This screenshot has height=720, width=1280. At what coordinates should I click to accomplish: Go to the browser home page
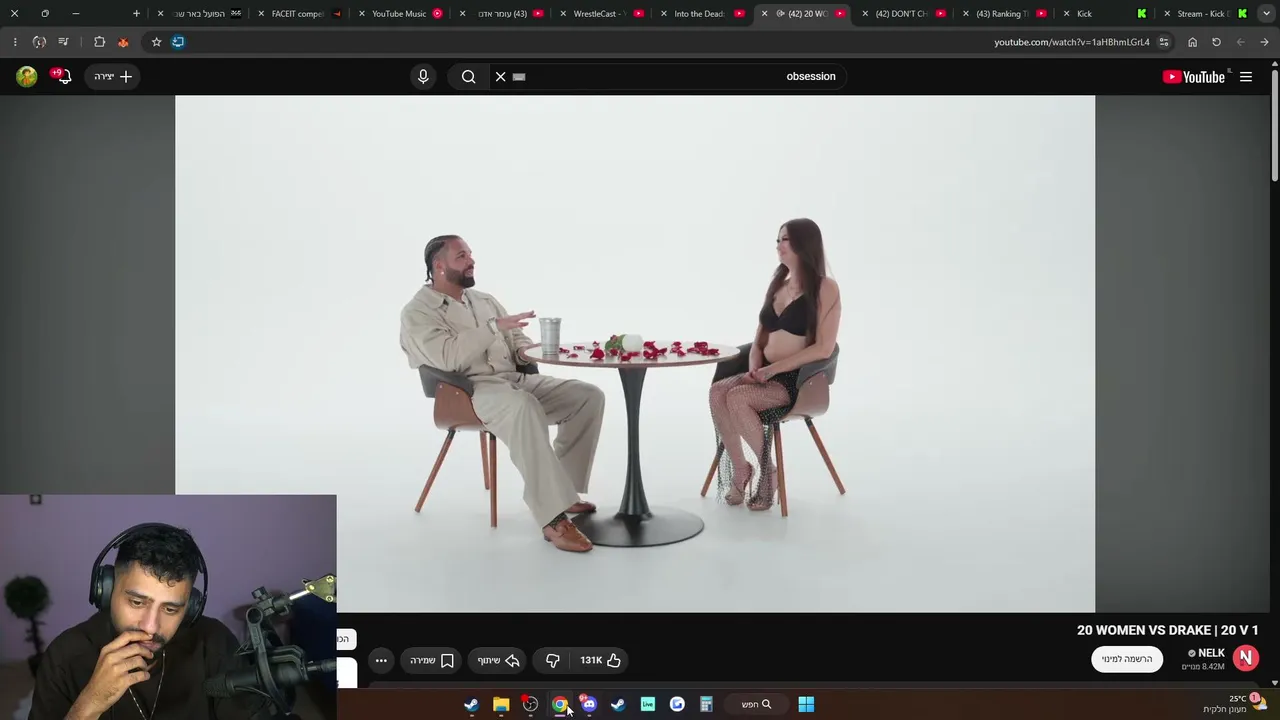click(1192, 42)
